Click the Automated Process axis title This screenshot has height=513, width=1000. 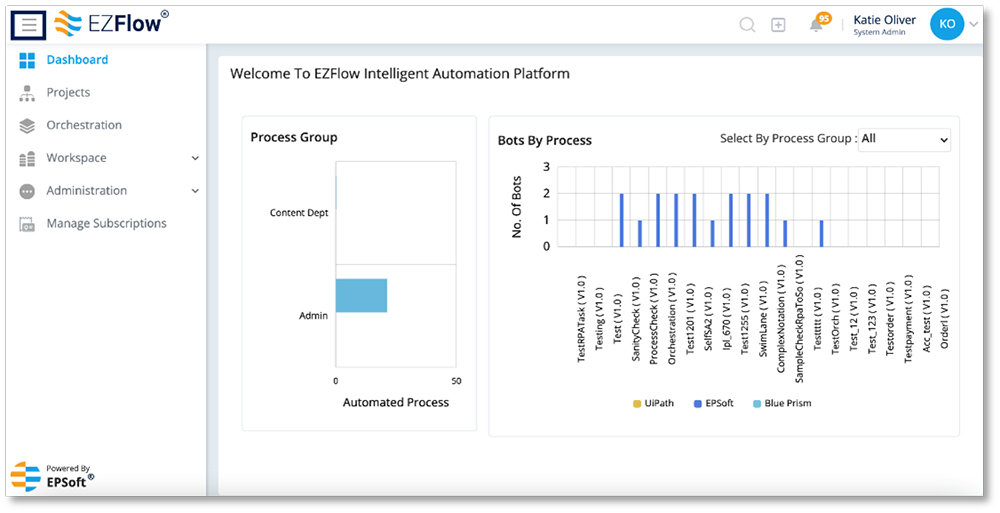point(395,403)
